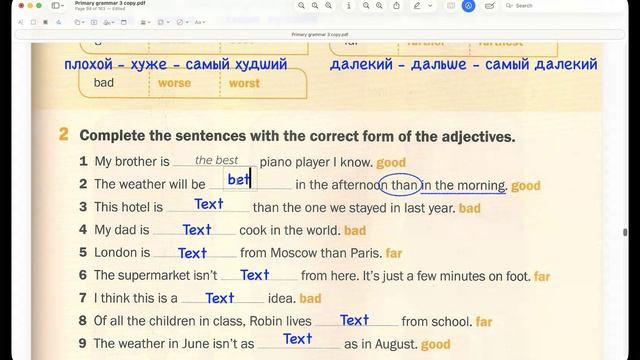Viewport: 640px width, 360px height.
Task: Open the document Info inspector
Action: 348,6
